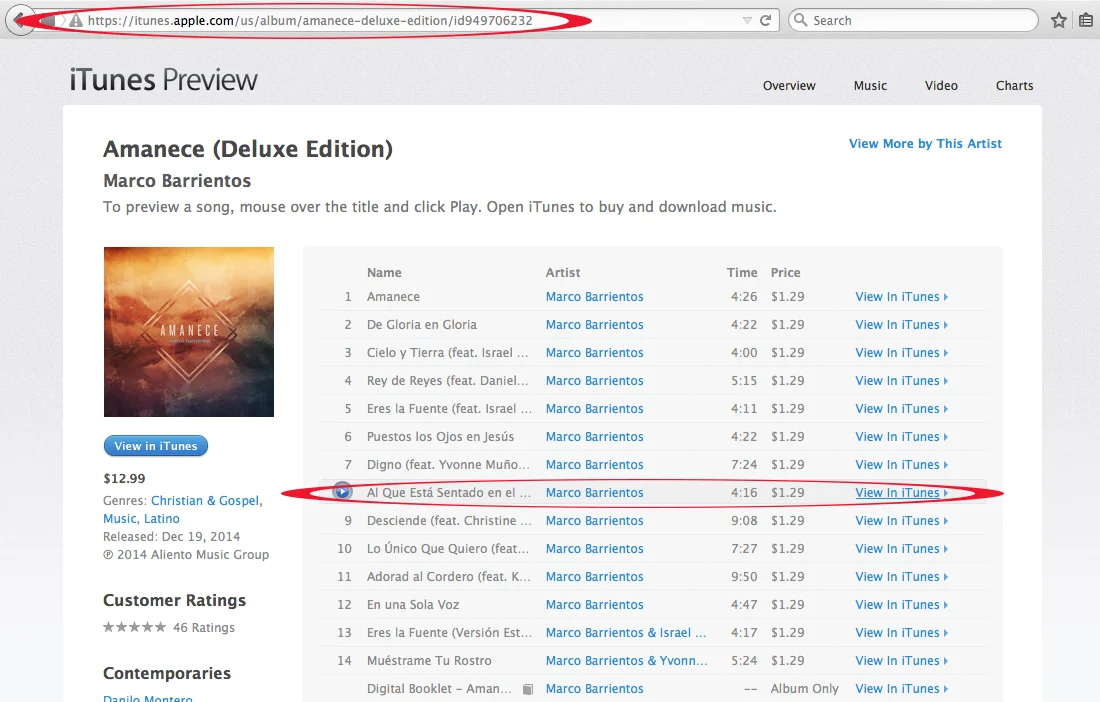Image resolution: width=1100 pixels, height=702 pixels.
Task: Select the track name Amanece
Action: [x=393, y=297]
